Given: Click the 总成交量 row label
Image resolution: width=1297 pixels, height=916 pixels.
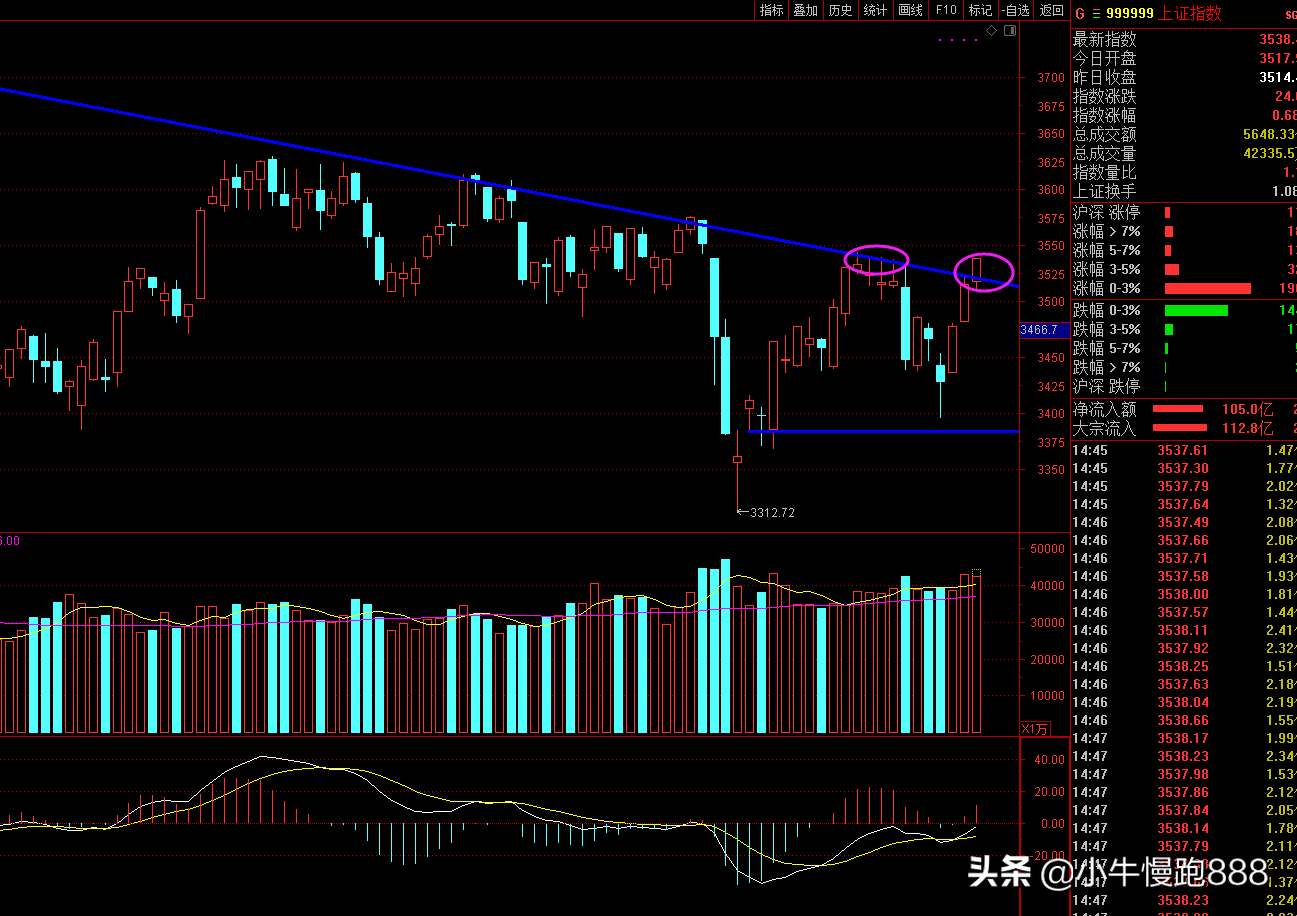Looking at the screenshot, I should pos(1105,154).
